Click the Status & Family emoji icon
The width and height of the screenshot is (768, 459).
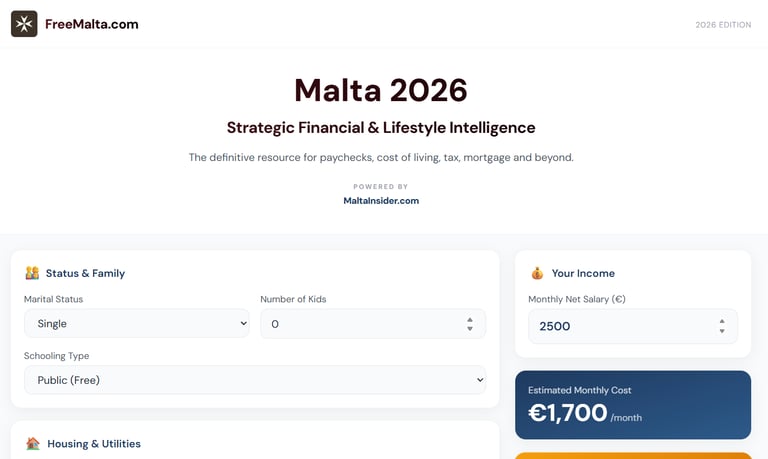pos(32,273)
